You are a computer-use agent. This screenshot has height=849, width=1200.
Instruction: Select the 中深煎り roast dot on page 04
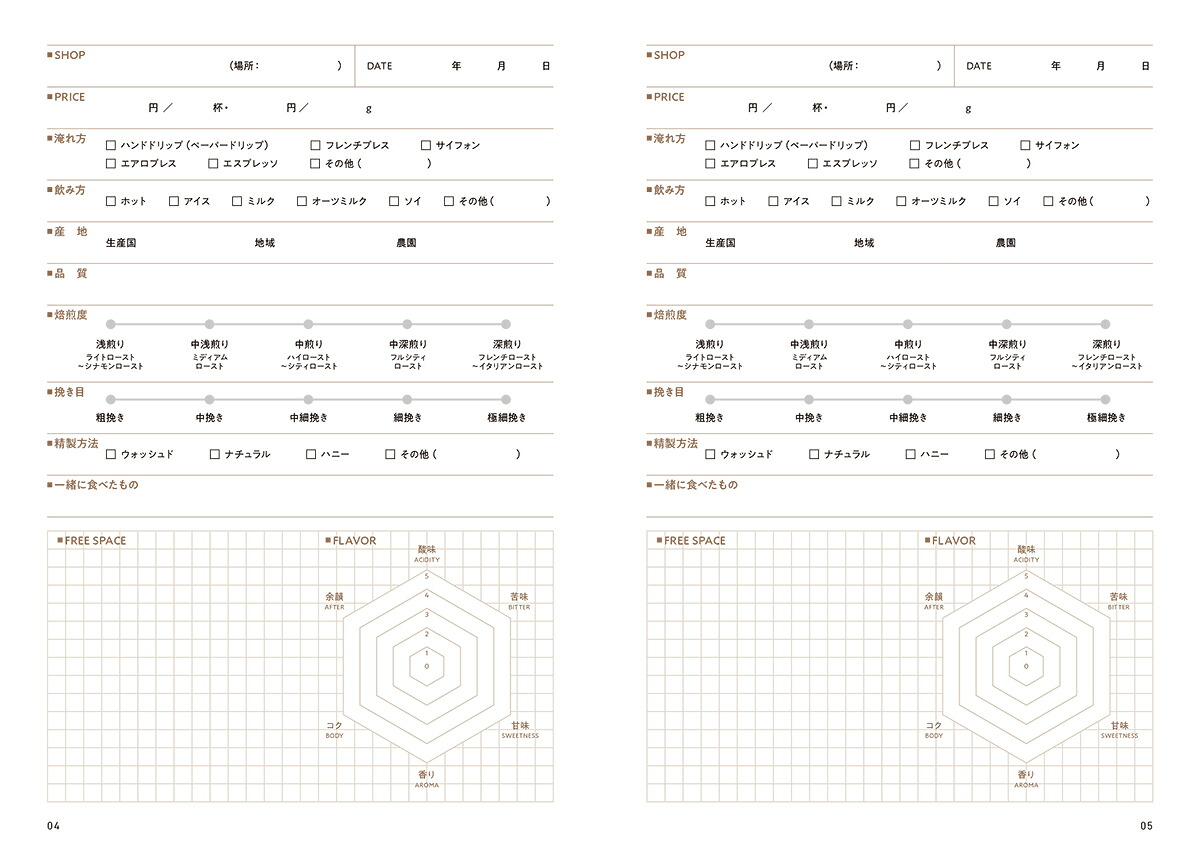click(407, 324)
